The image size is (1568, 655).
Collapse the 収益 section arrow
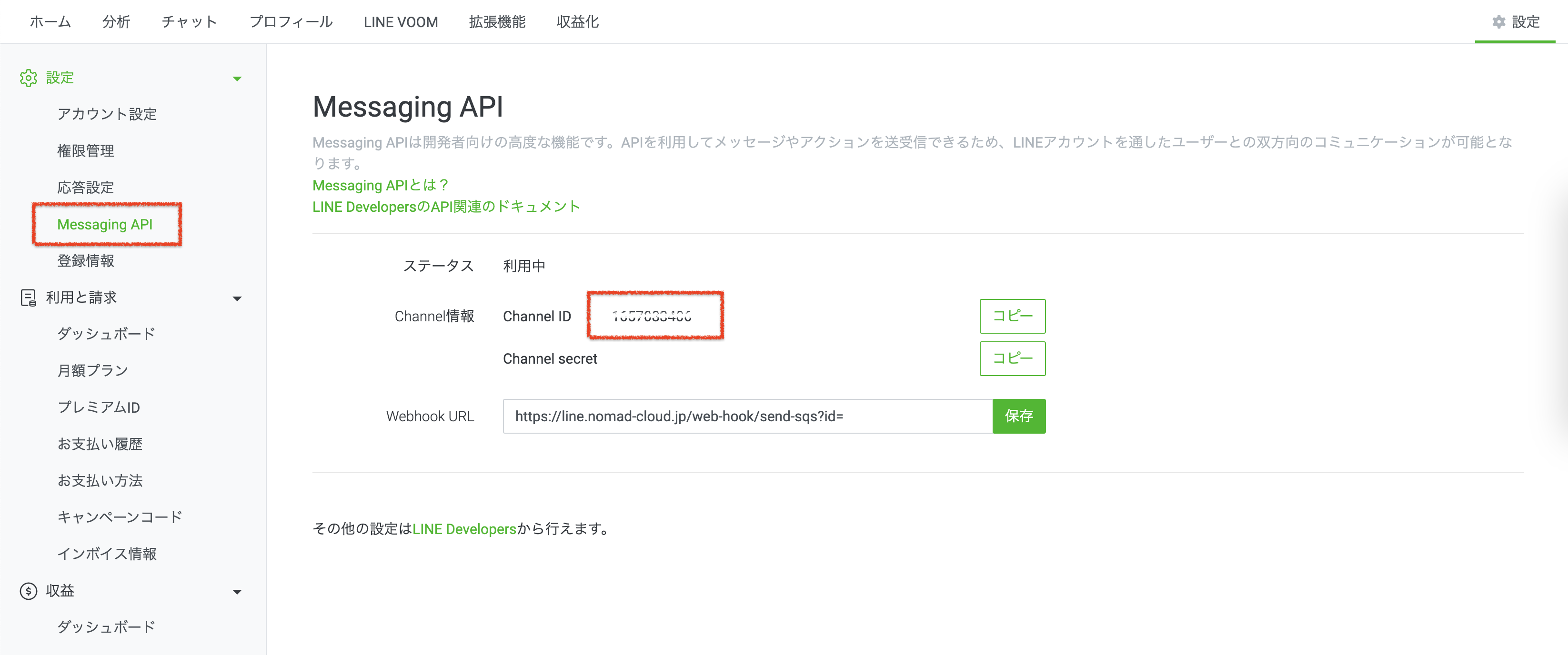237,592
